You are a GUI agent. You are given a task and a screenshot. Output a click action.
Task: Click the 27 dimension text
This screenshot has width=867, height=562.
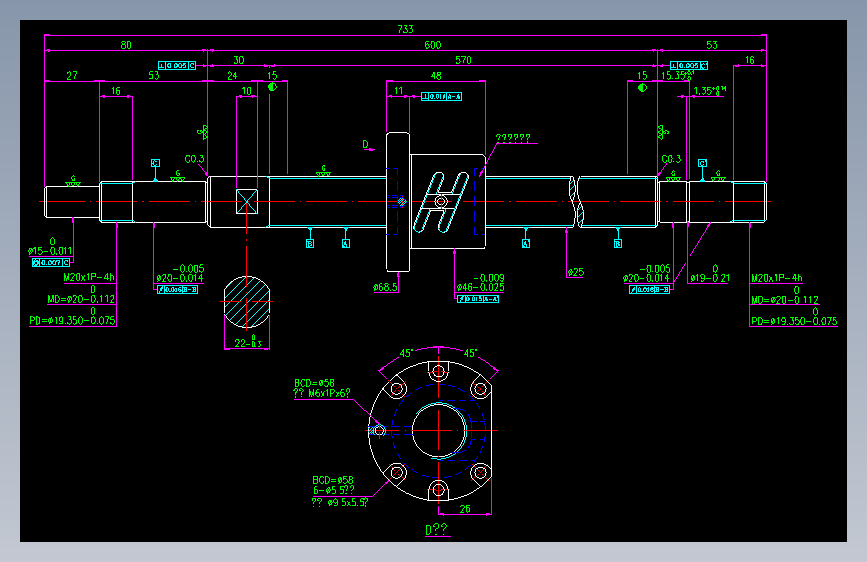pos(72,75)
